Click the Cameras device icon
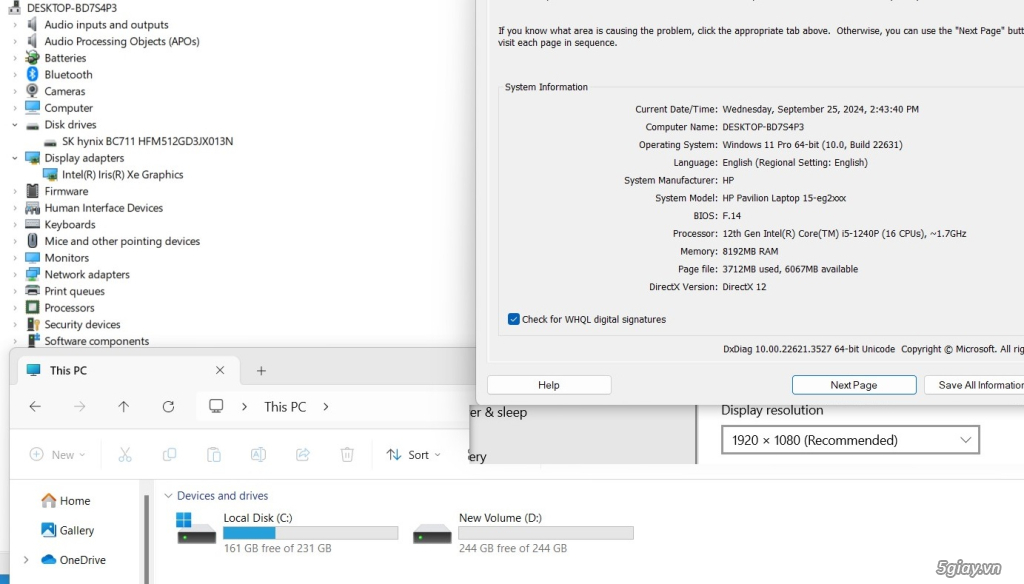The image size is (1024, 584). click(x=32, y=91)
